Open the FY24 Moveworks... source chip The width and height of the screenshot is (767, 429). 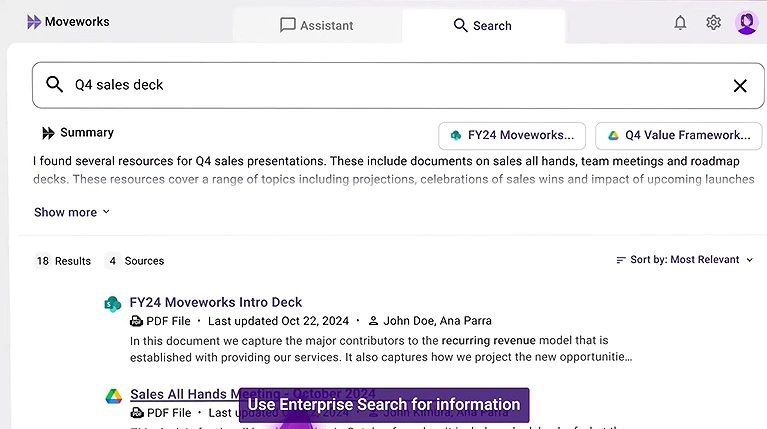512,135
